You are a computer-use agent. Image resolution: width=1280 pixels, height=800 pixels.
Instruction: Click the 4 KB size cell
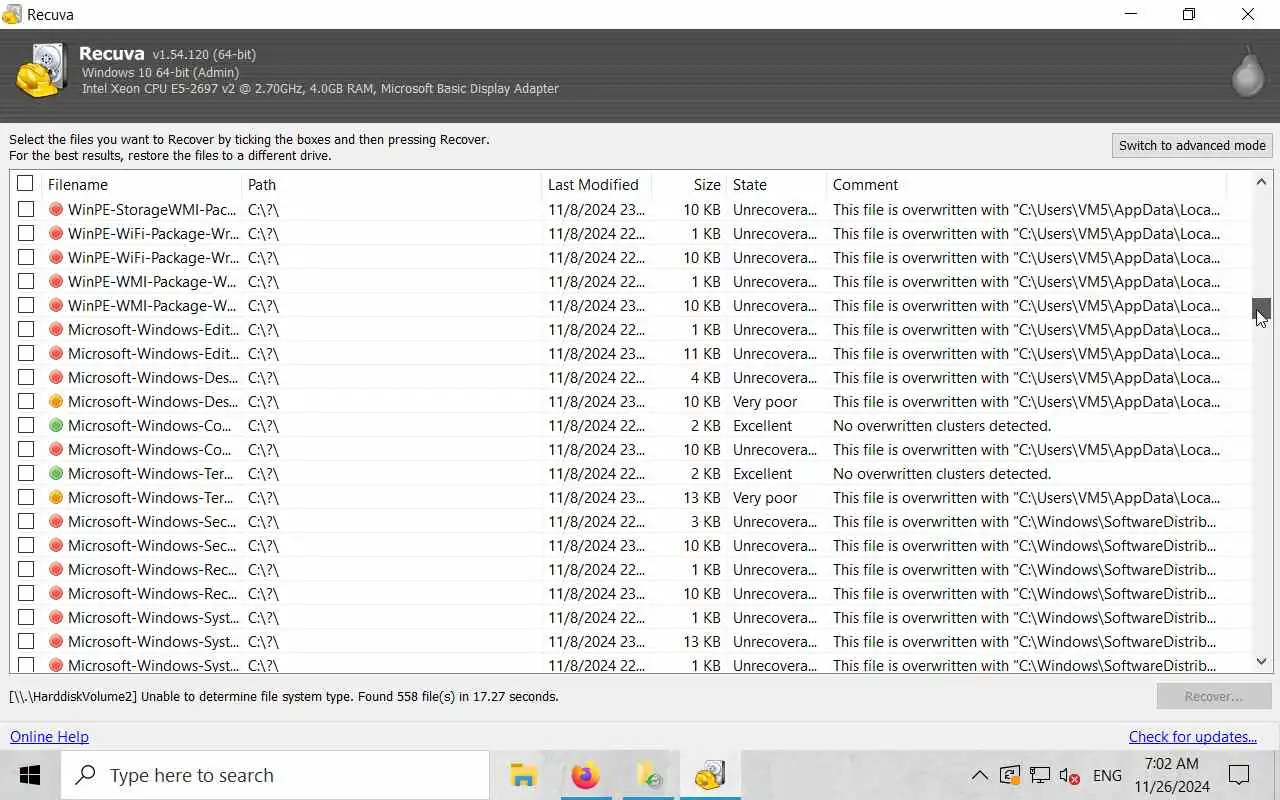(706, 378)
